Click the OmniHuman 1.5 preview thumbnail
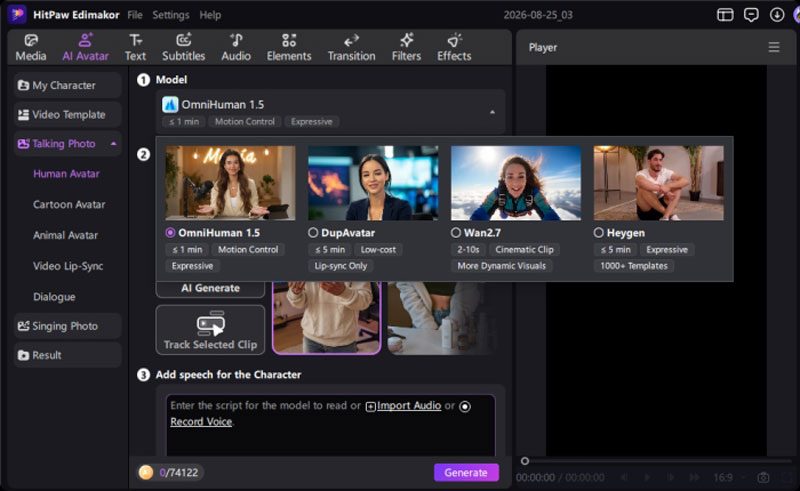 (x=230, y=183)
